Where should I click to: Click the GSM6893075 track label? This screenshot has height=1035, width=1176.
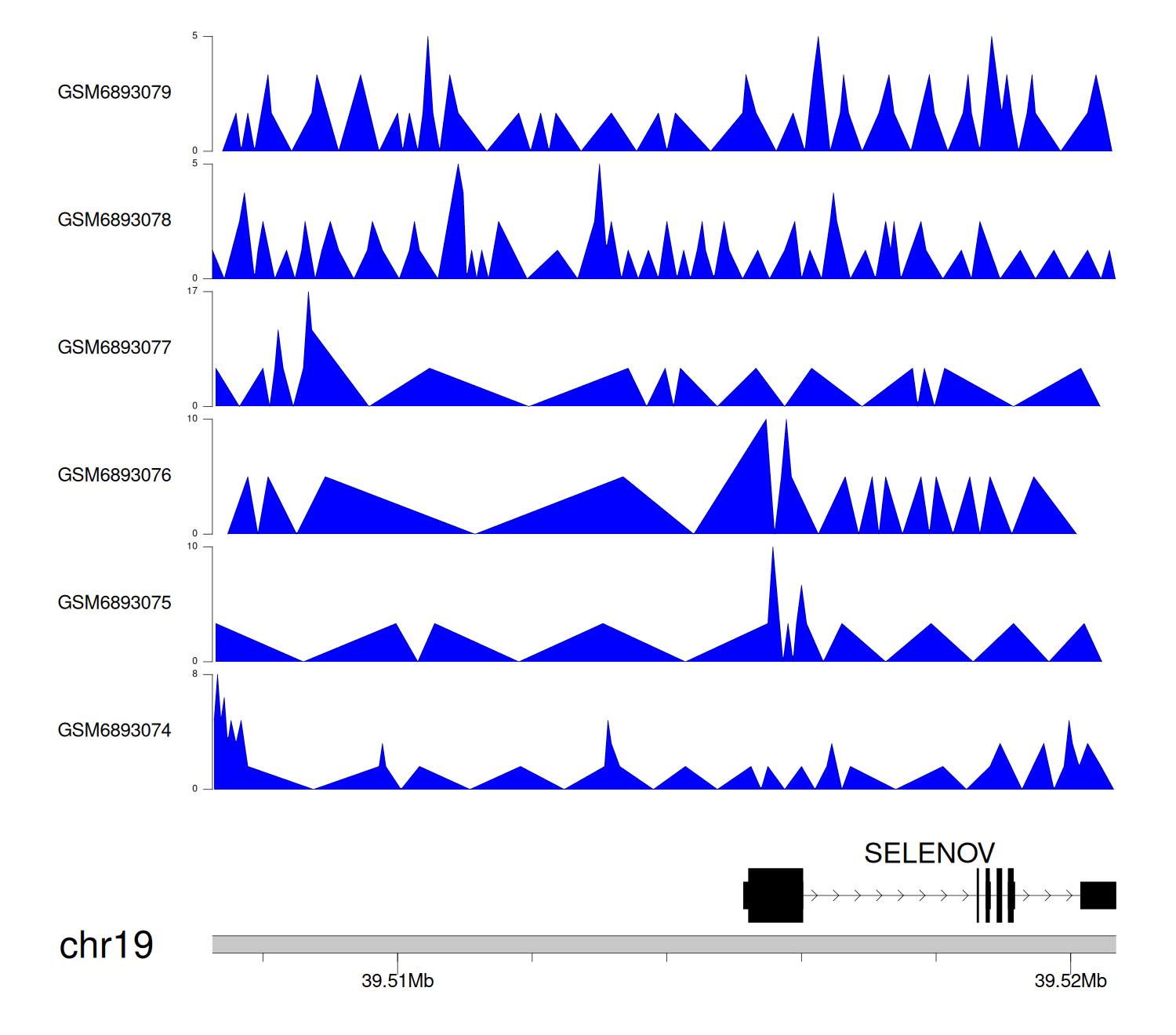114,602
